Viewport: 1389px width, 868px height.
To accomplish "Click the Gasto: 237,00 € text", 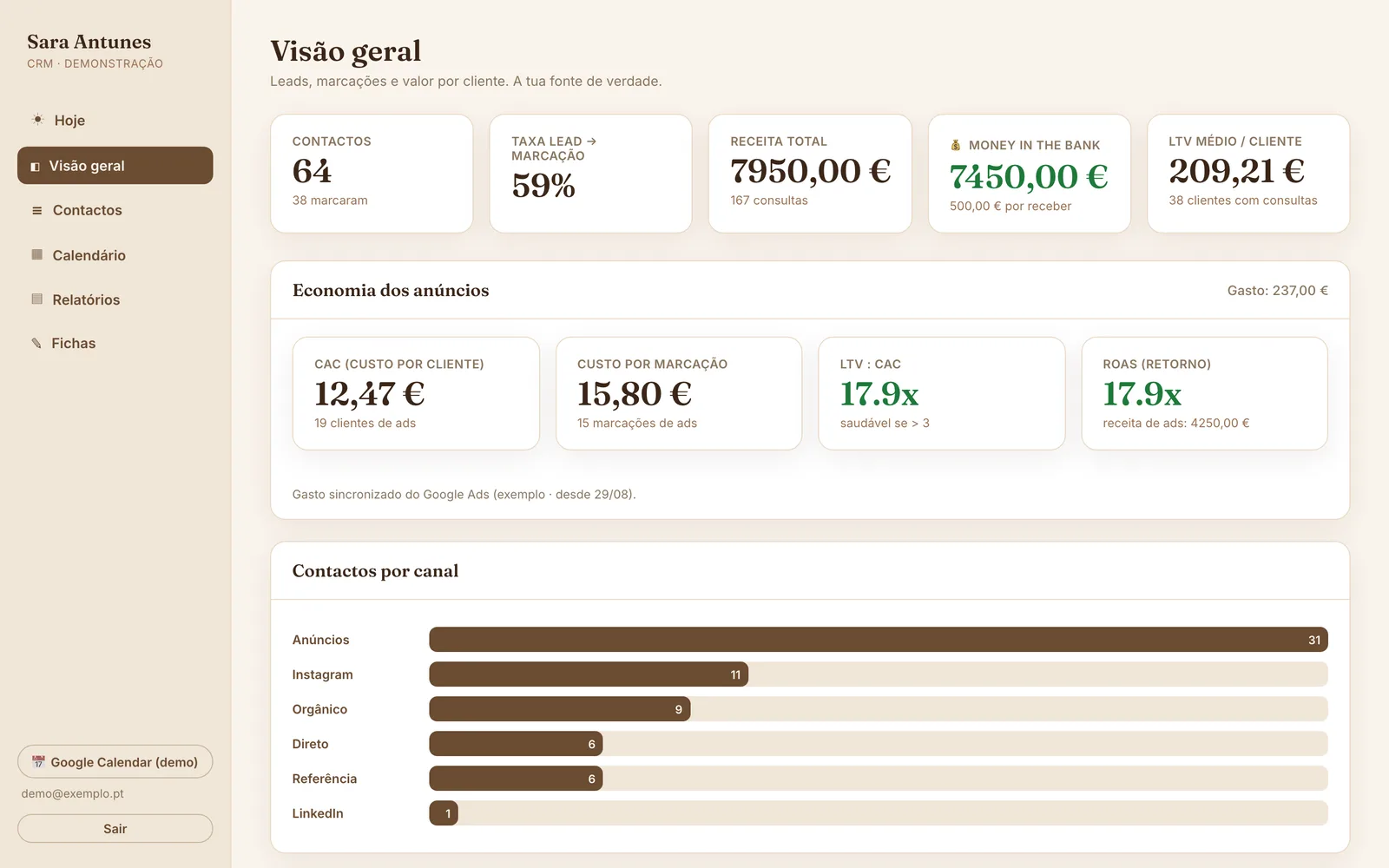I will [x=1277, y=291].
